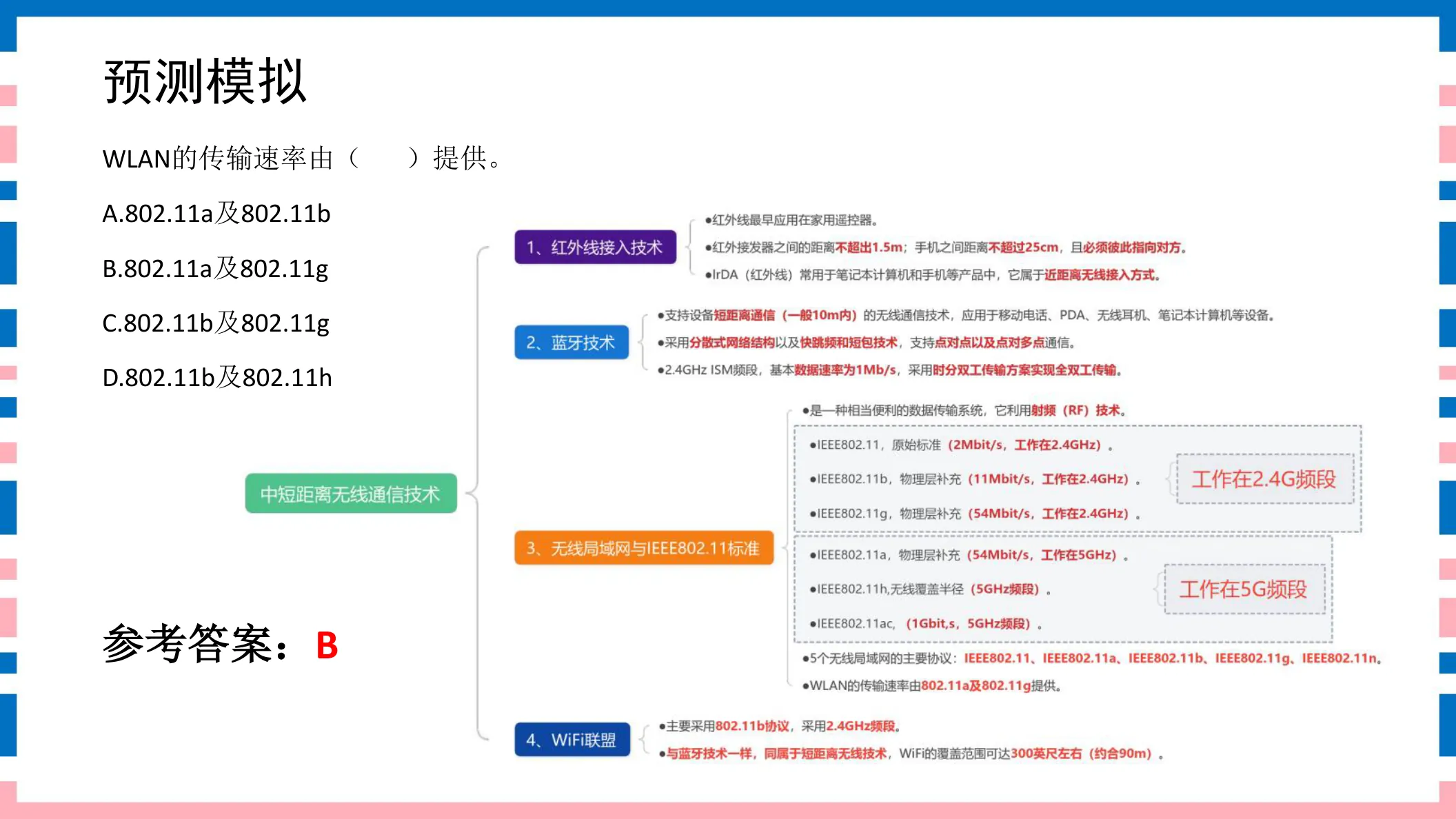This screenshot has width=1456, height=819.
Task: Click the IEEE802.11ac 1Gbit/s line
Action: (x=925, y=624)
